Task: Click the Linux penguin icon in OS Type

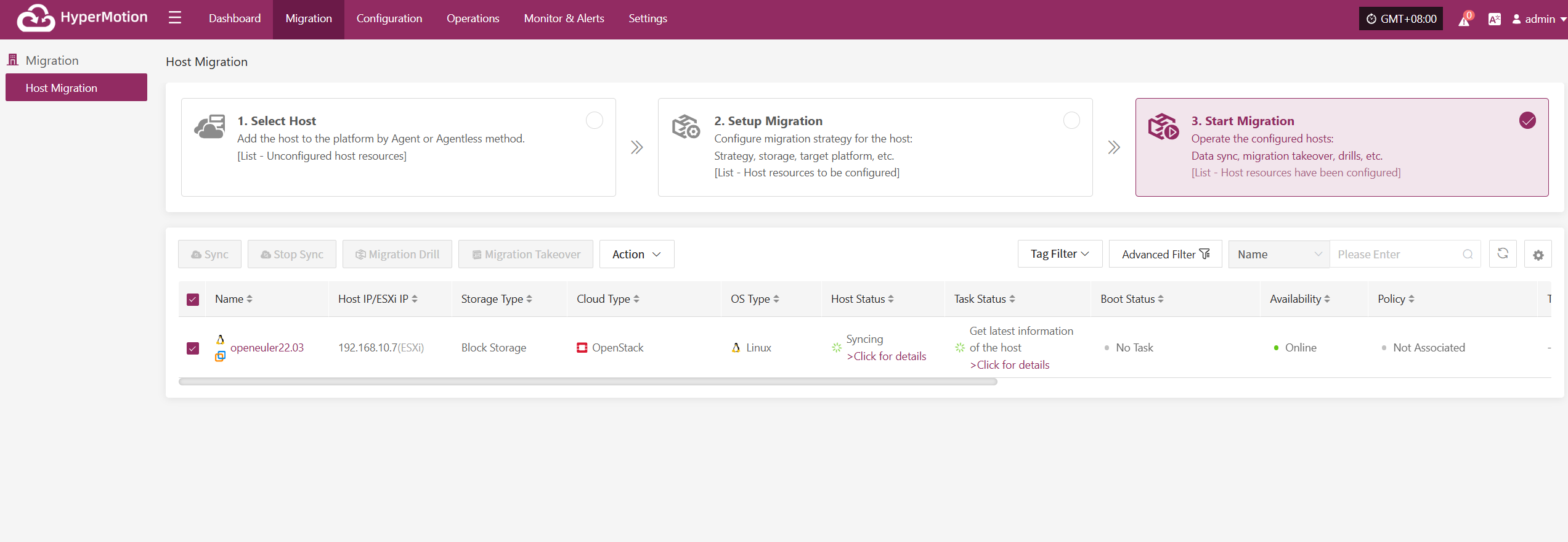Action: click(736, 348)
